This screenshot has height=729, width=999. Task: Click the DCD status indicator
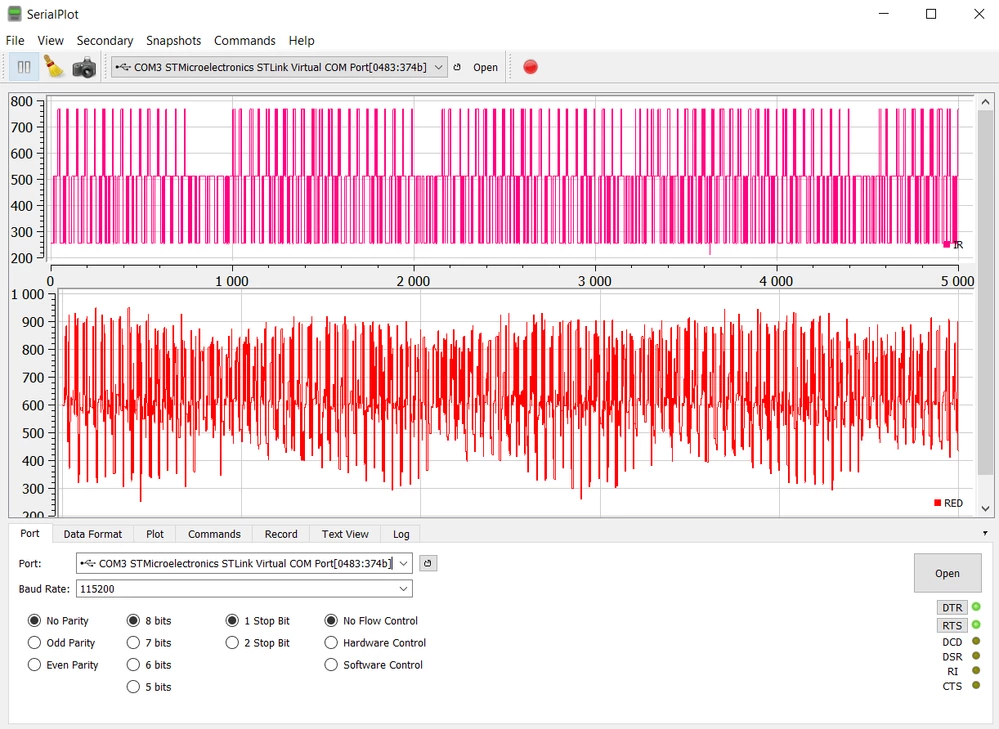[x=976, y=641]
